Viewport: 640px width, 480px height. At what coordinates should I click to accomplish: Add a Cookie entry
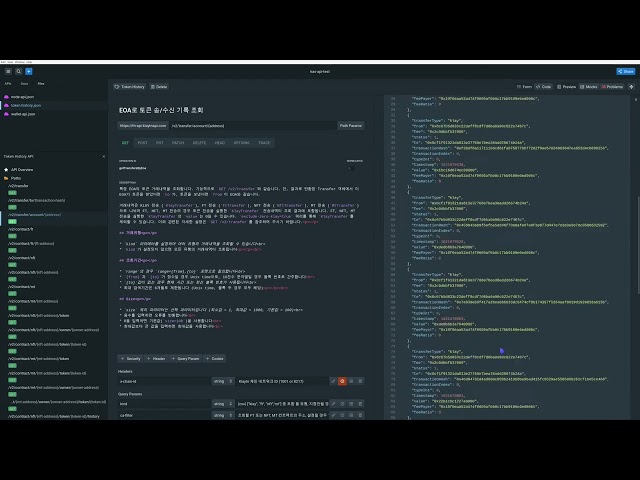pyautogui.click(x=215, y=359)
